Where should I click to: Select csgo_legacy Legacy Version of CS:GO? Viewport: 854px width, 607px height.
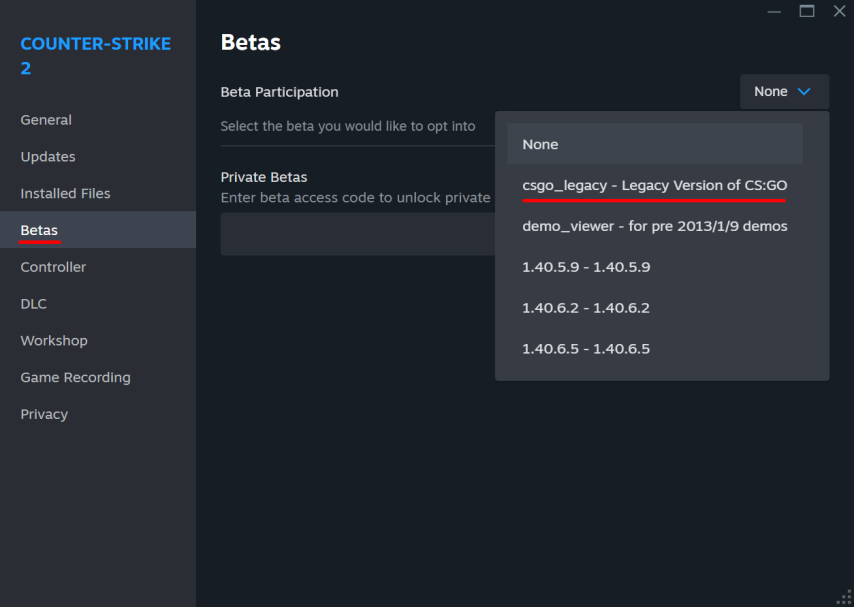(x=655, y=185)
